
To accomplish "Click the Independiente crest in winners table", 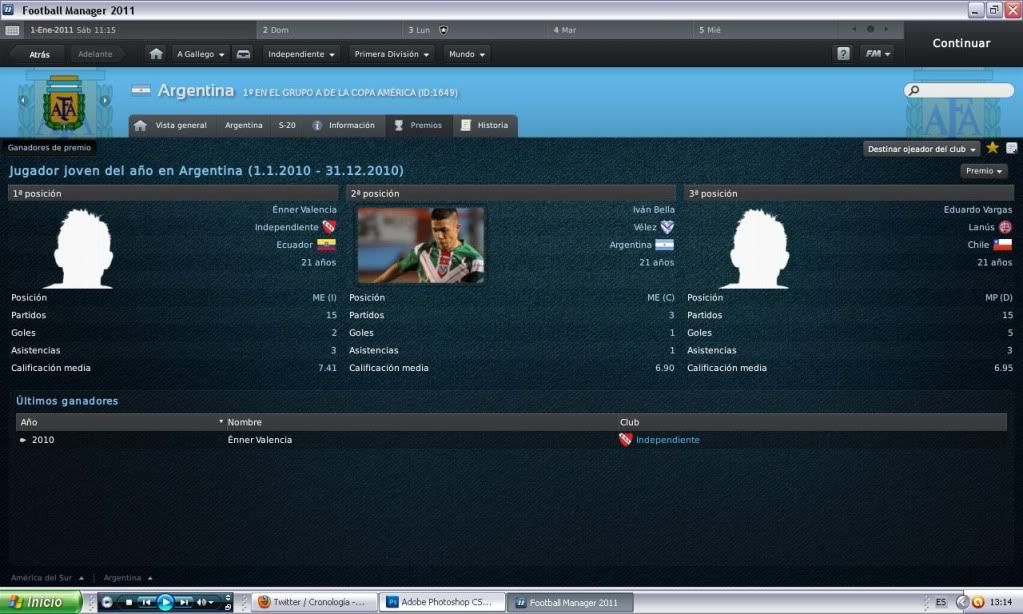I will 625,440.
